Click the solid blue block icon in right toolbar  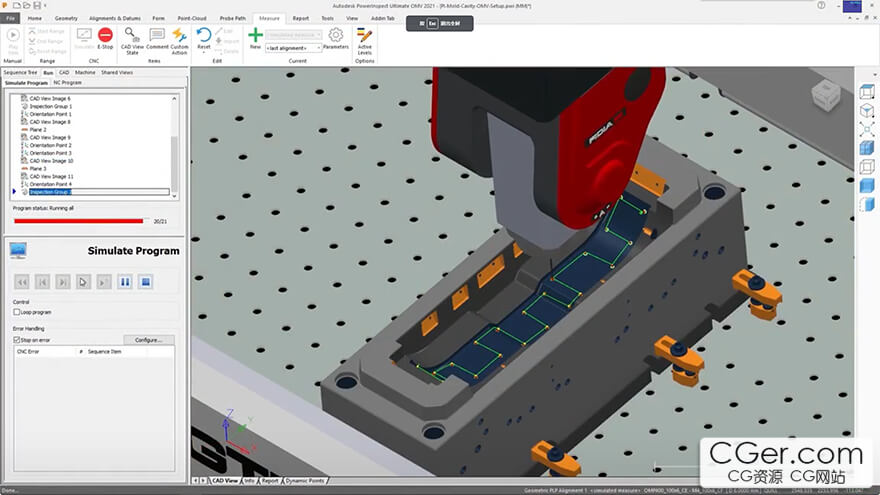(867, 185)
